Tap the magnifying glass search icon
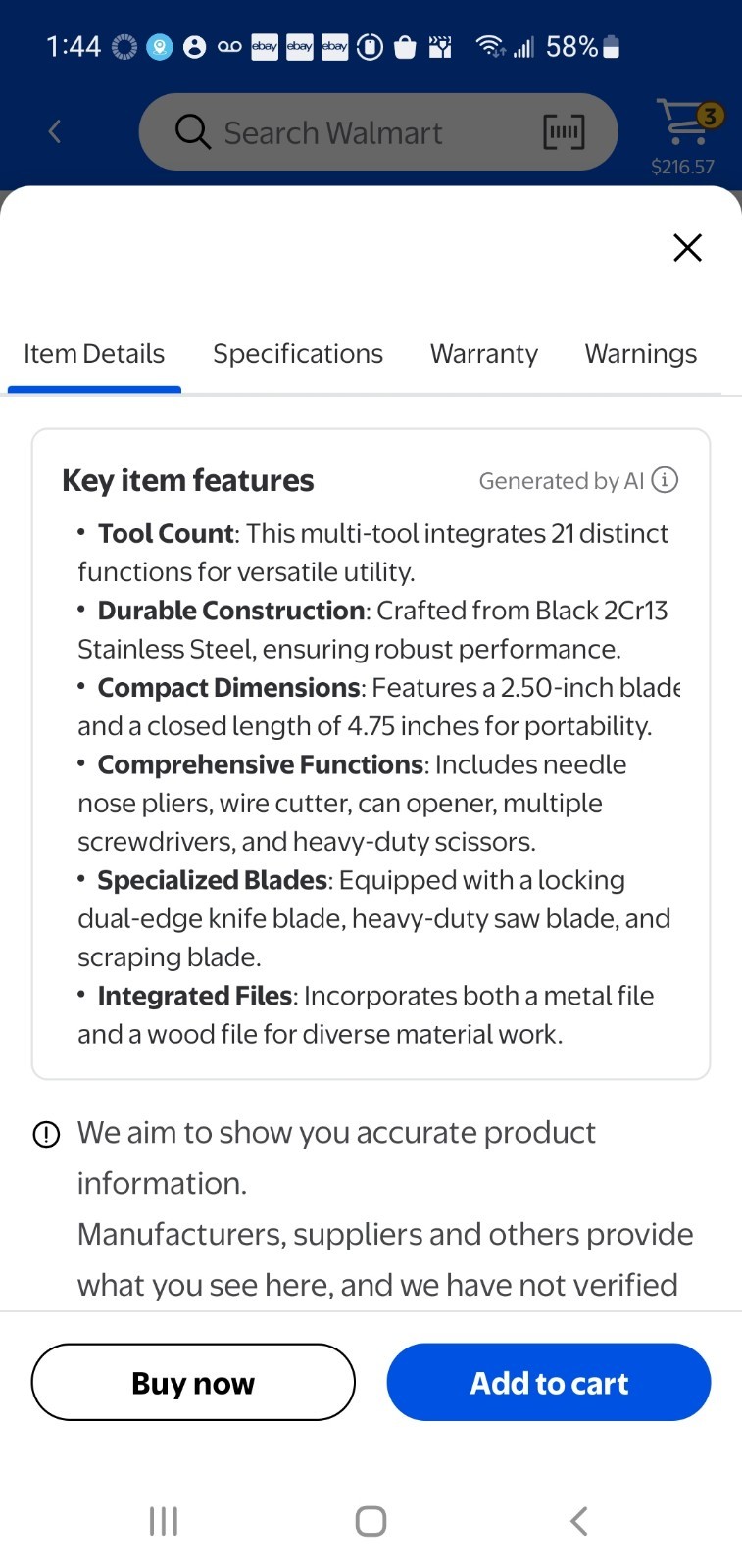 193,131
